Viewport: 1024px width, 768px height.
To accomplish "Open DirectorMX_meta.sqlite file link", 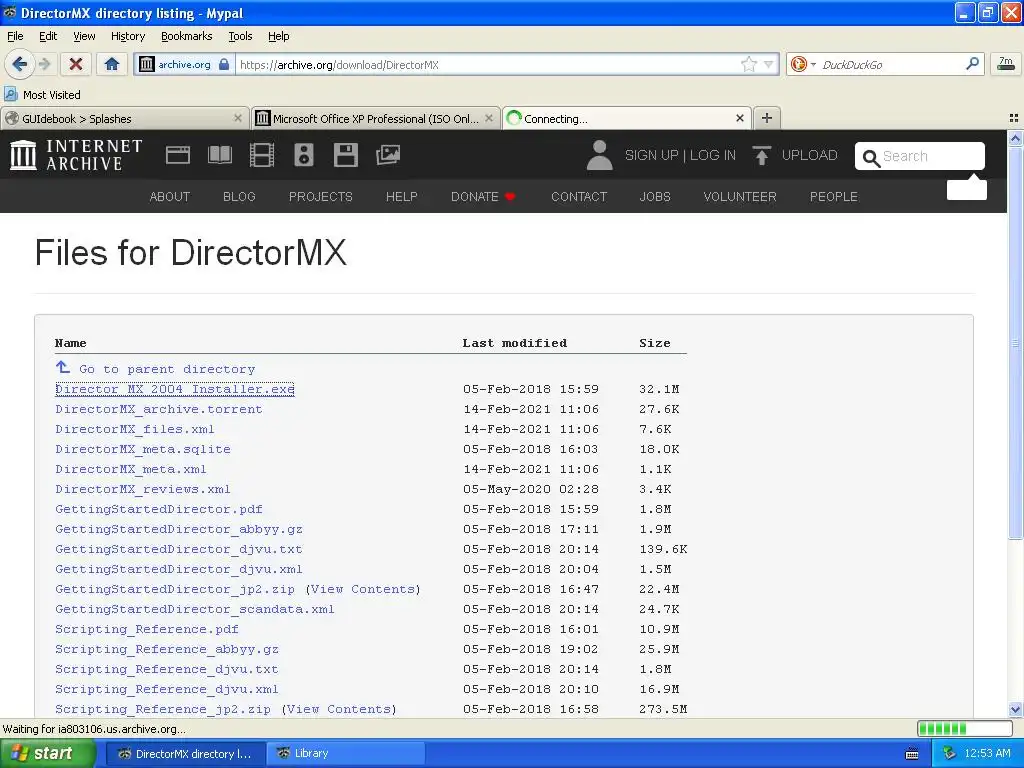I will (x=143, y=449).
